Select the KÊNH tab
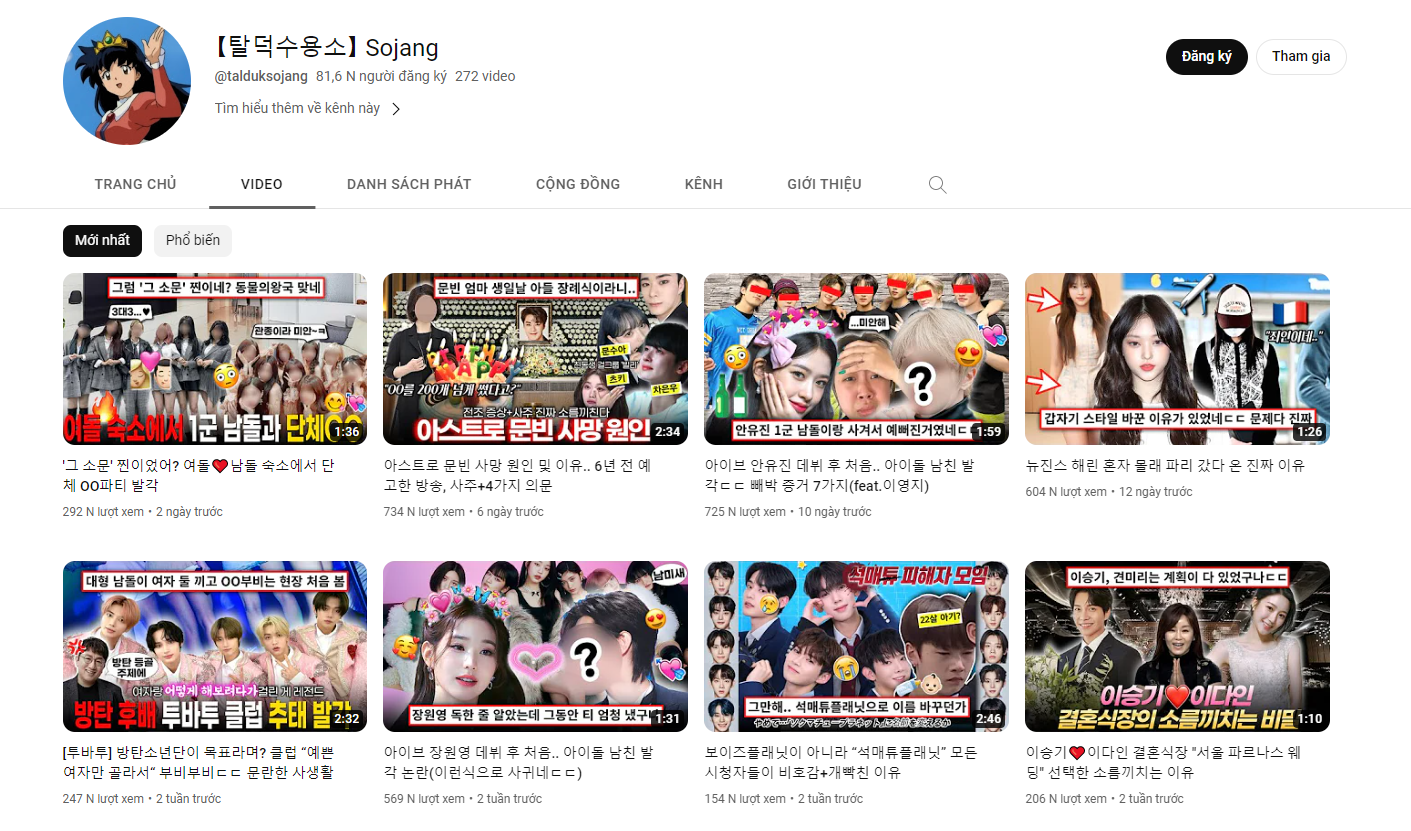Viewport: 1411px width, 831px height. (x=703, y=184)
